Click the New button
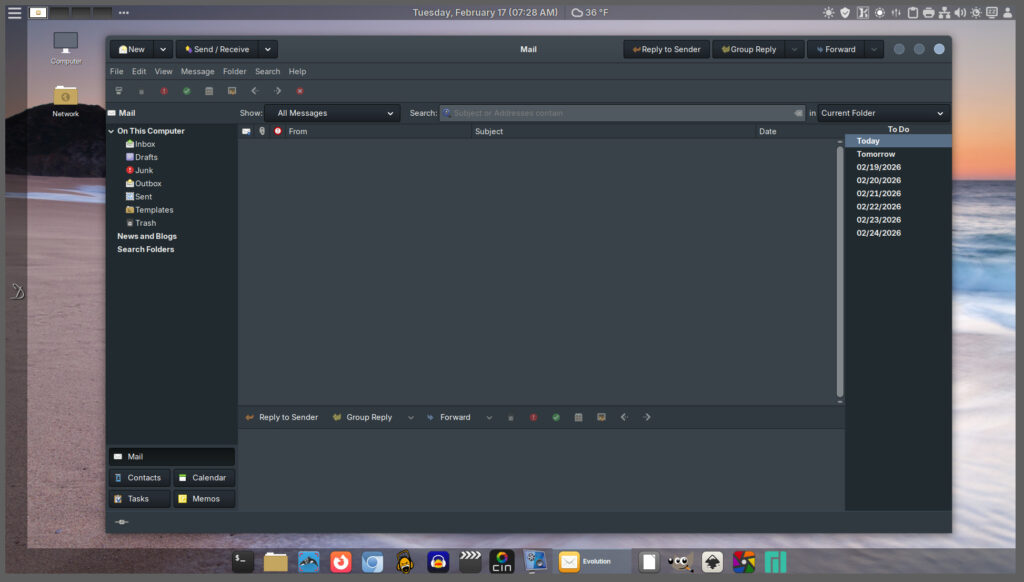 pyautogui.click(x=132, y=49)
